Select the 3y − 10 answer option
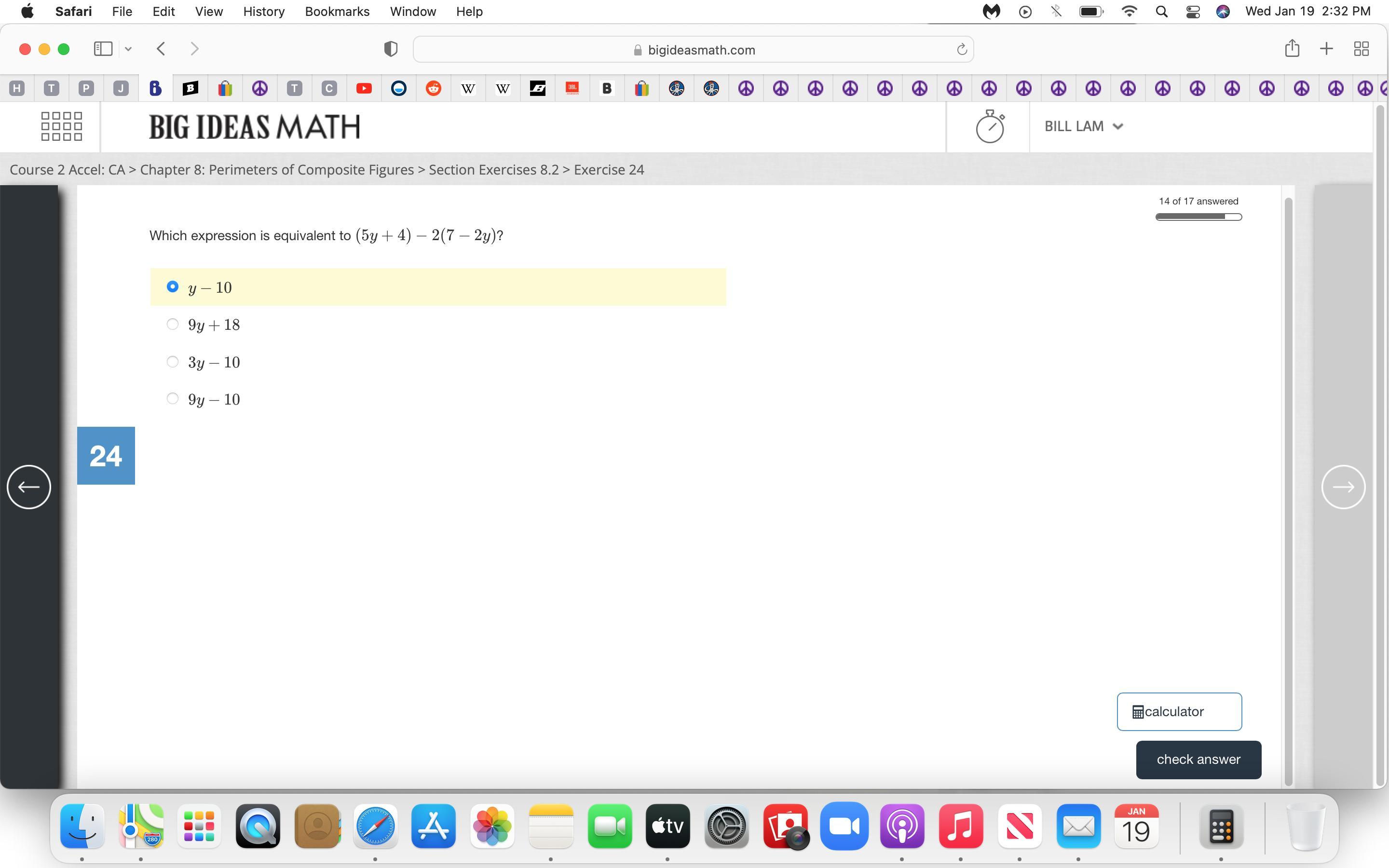This screenshot has width=1389, height=868. pos(172,362)
